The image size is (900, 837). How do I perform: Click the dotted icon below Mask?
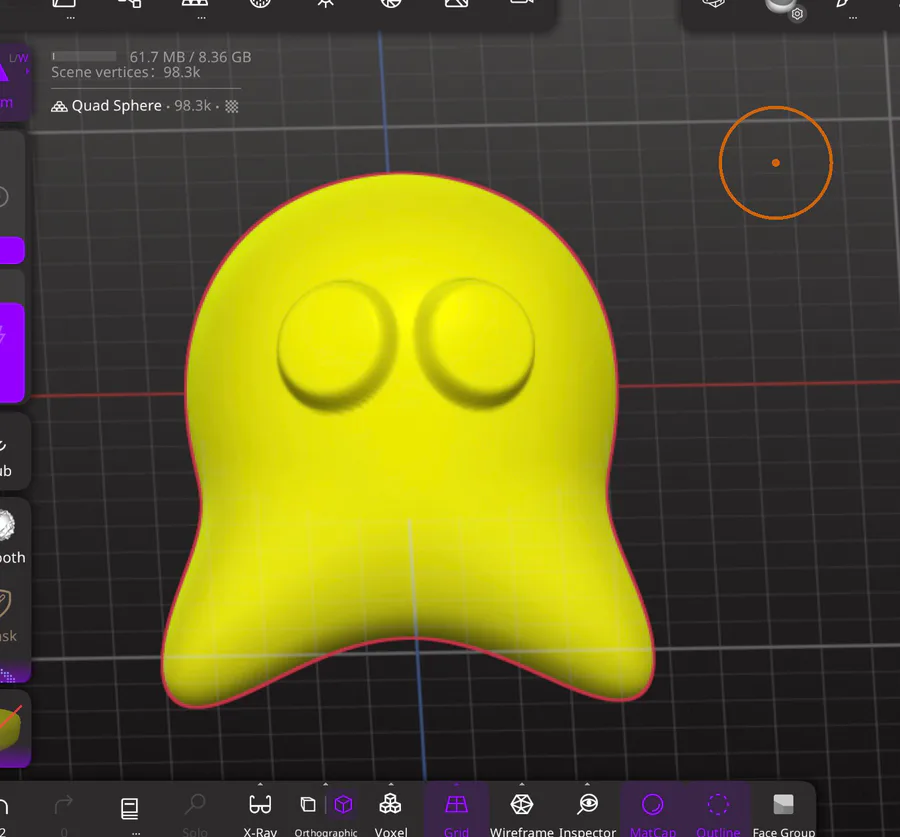[7, 675]
